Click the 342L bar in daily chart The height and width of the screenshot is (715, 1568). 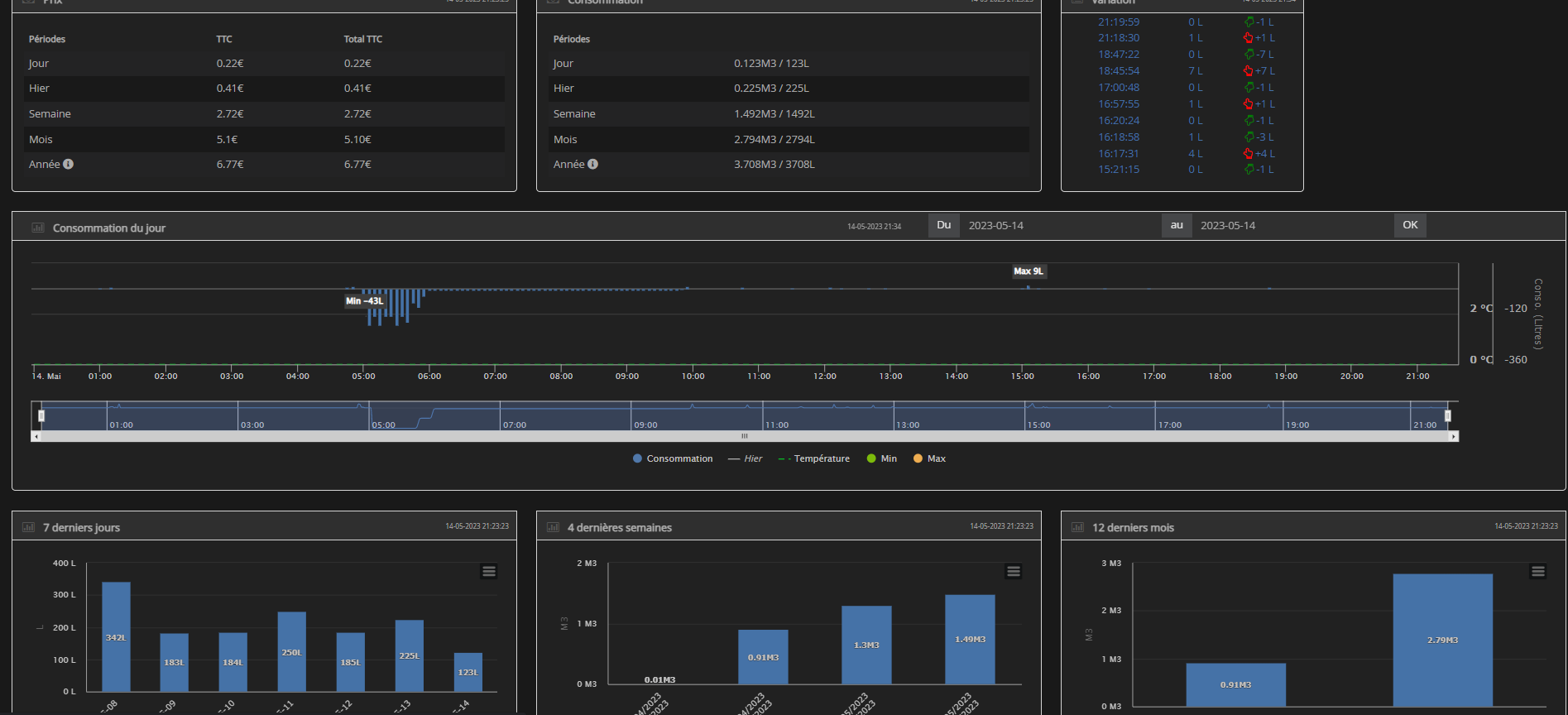pos(116,636)
